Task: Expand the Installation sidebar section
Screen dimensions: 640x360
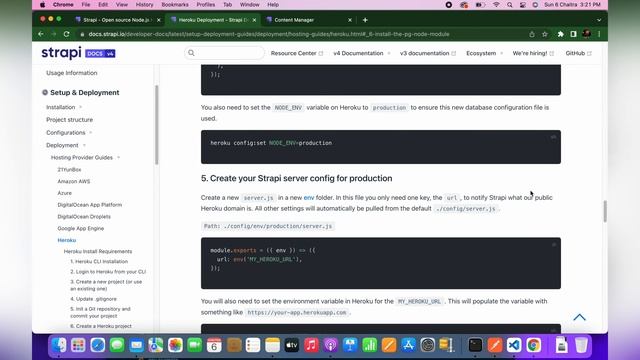Action: coord(64,107)
